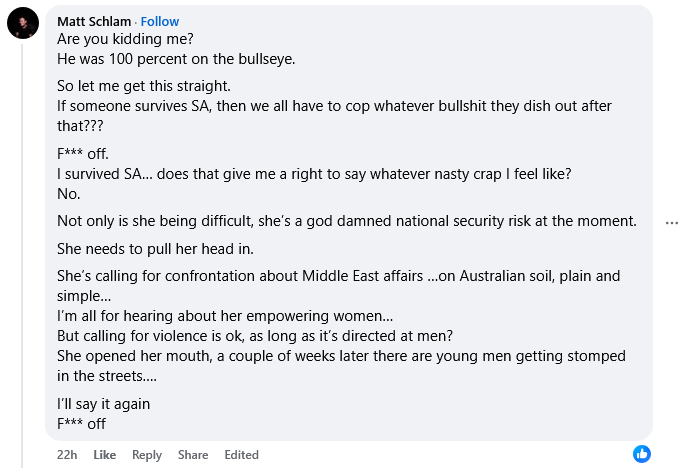683x468 pixels.
Task: Follow Matt Schlam
Action: click(160, 21)
